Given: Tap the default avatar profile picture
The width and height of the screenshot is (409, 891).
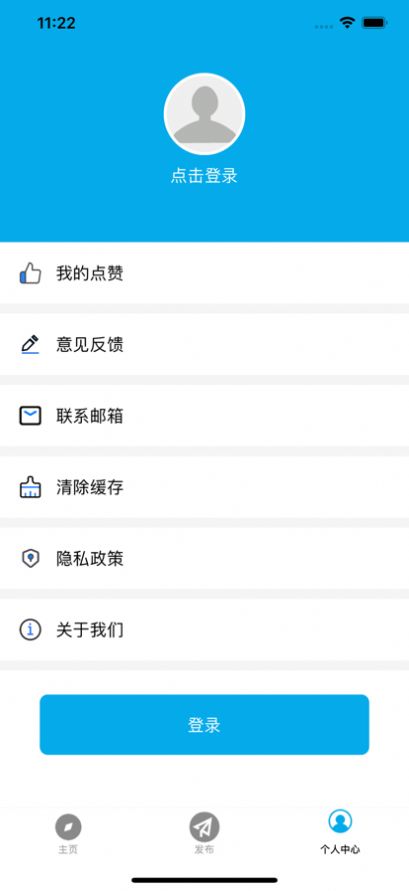Looking at the screenshot, I should (x=204, y=114).
